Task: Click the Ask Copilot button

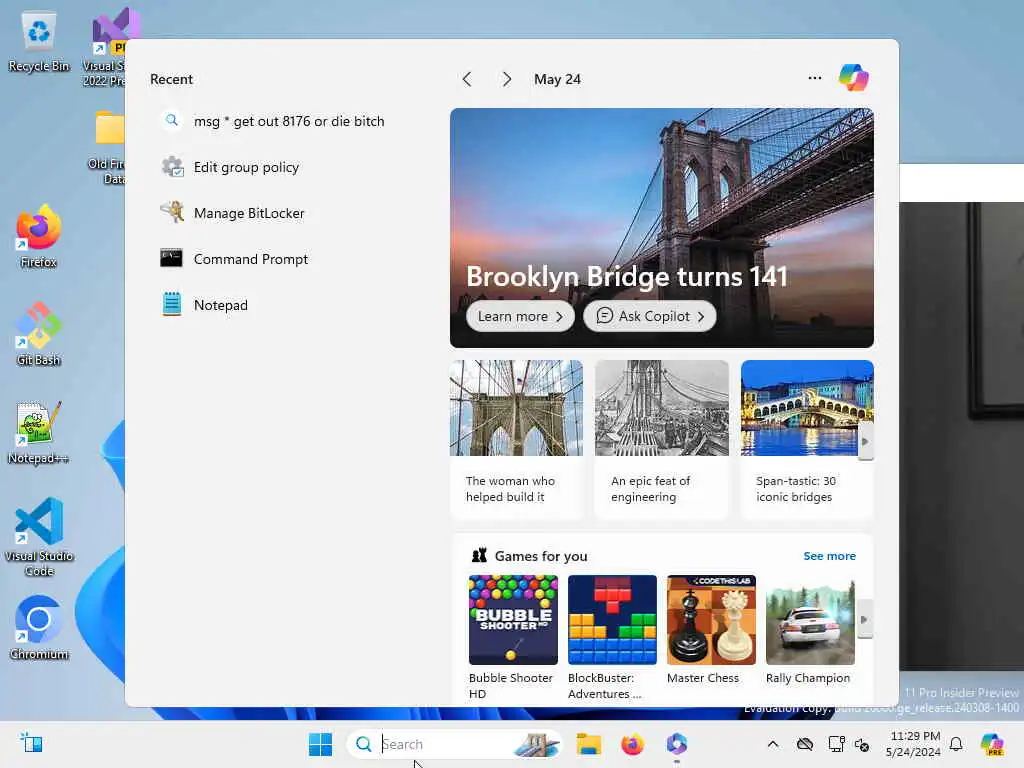Action: (649, 316)
